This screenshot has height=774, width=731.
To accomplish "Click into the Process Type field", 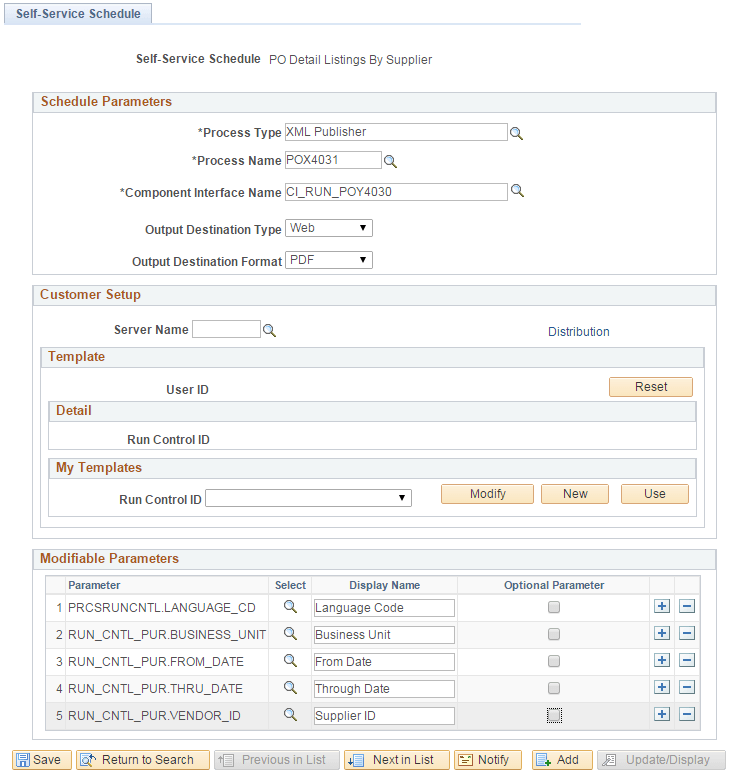I will (396, 132).
